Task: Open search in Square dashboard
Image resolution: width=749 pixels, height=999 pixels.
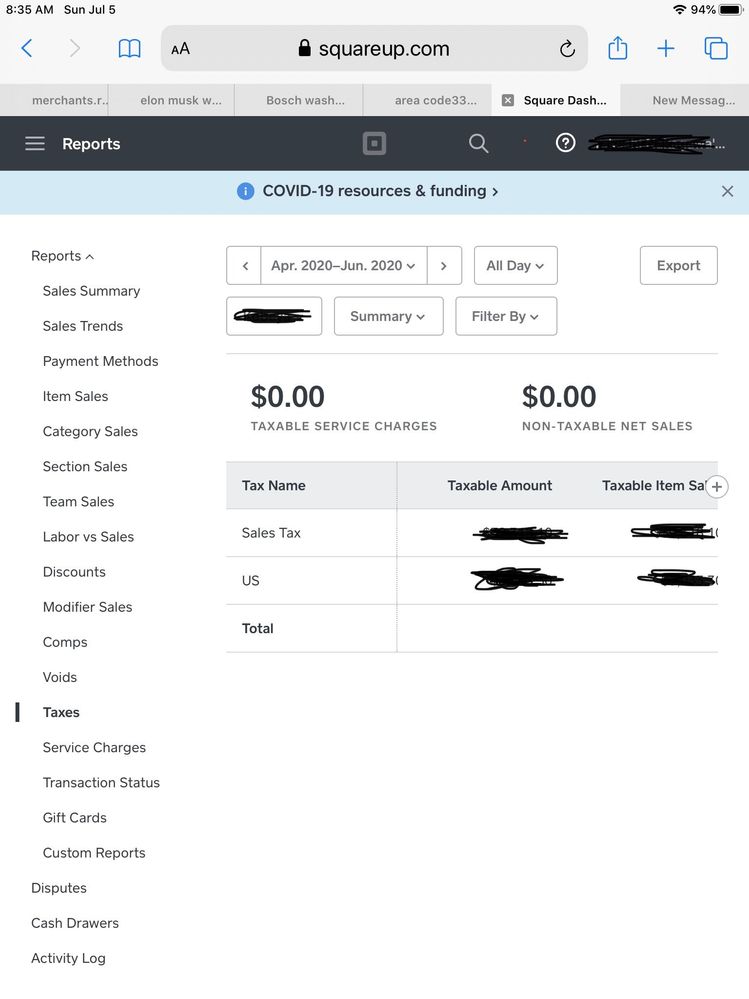Action: pyautogui.click(x=479, y=144)
